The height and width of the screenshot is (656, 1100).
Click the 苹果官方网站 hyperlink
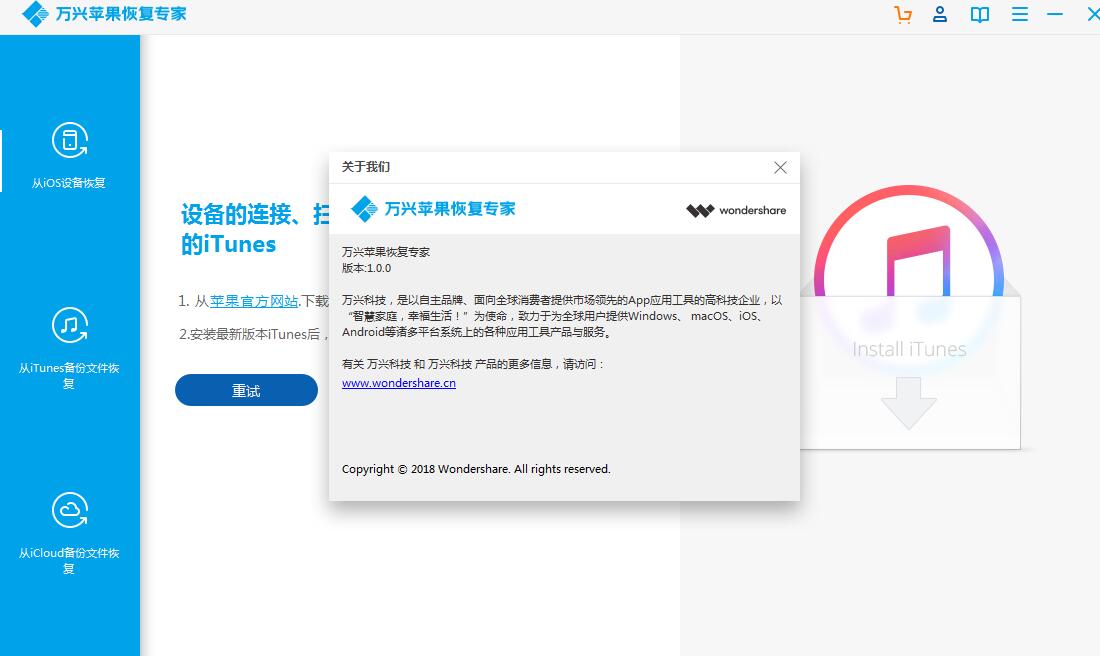click(254, 301)
